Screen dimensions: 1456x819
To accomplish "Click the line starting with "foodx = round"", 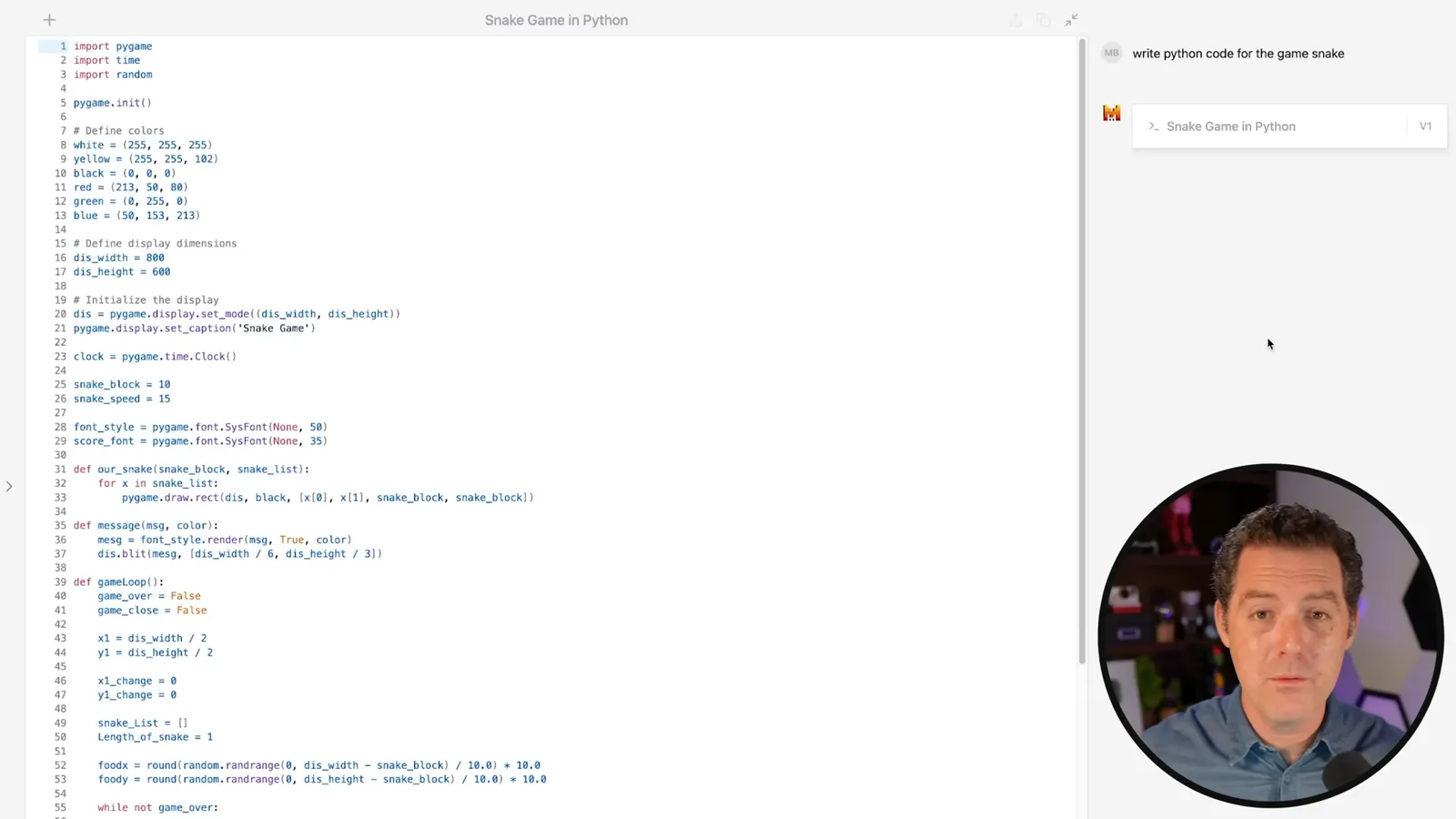I will [319, 765].
